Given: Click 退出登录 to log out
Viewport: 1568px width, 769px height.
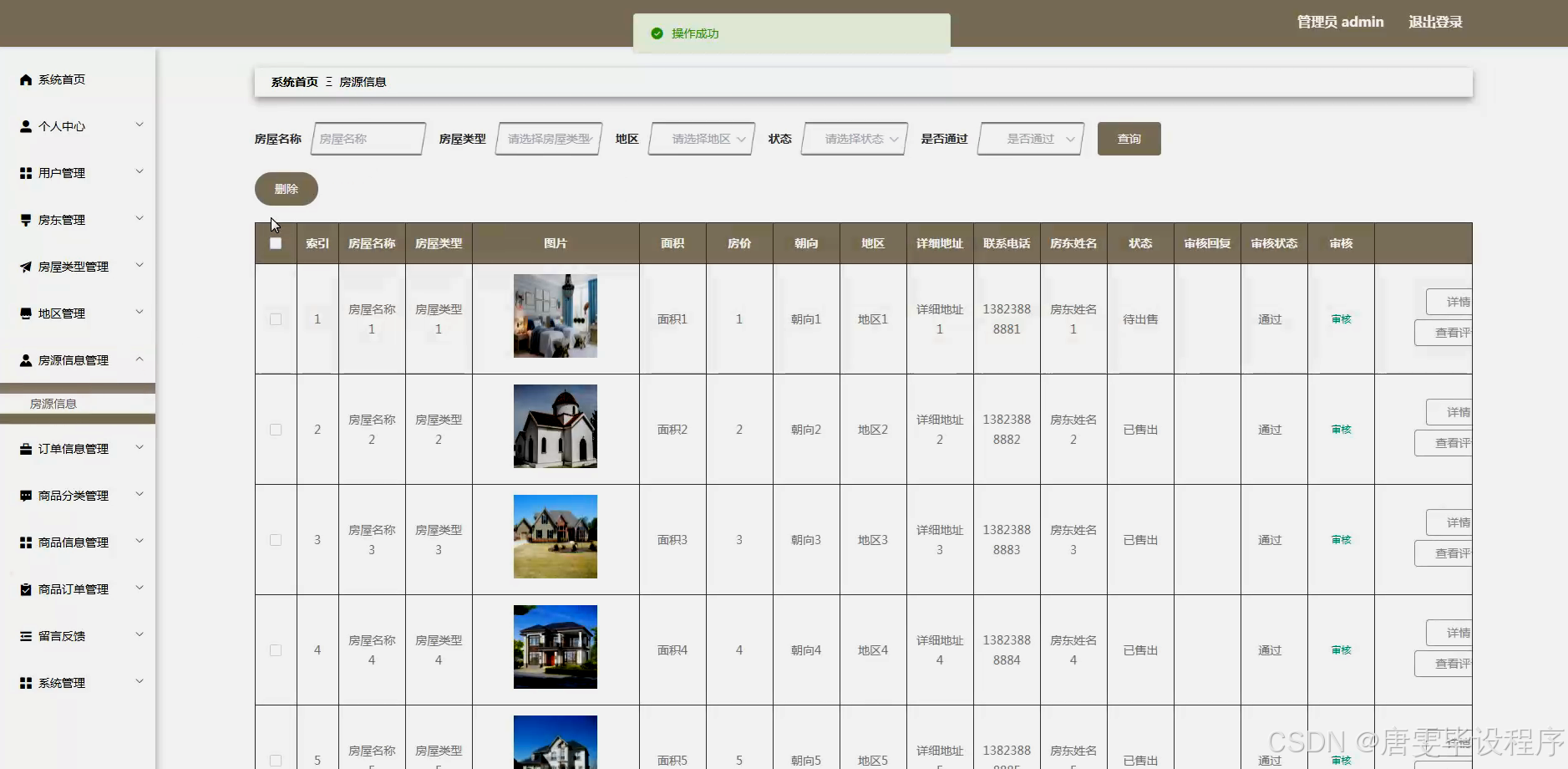Looking at the screenshot, I should point(1435,22).
